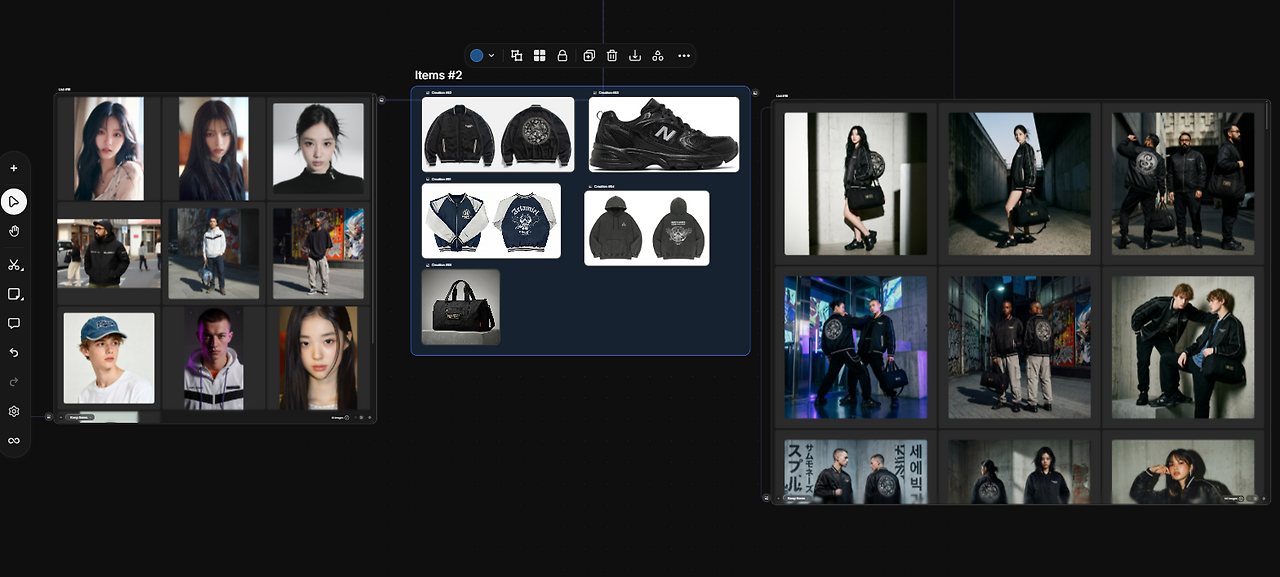Download selection with the download icon
Image resolution: width=1280 pixels, height=577 pixels.
tap(635, 56)
